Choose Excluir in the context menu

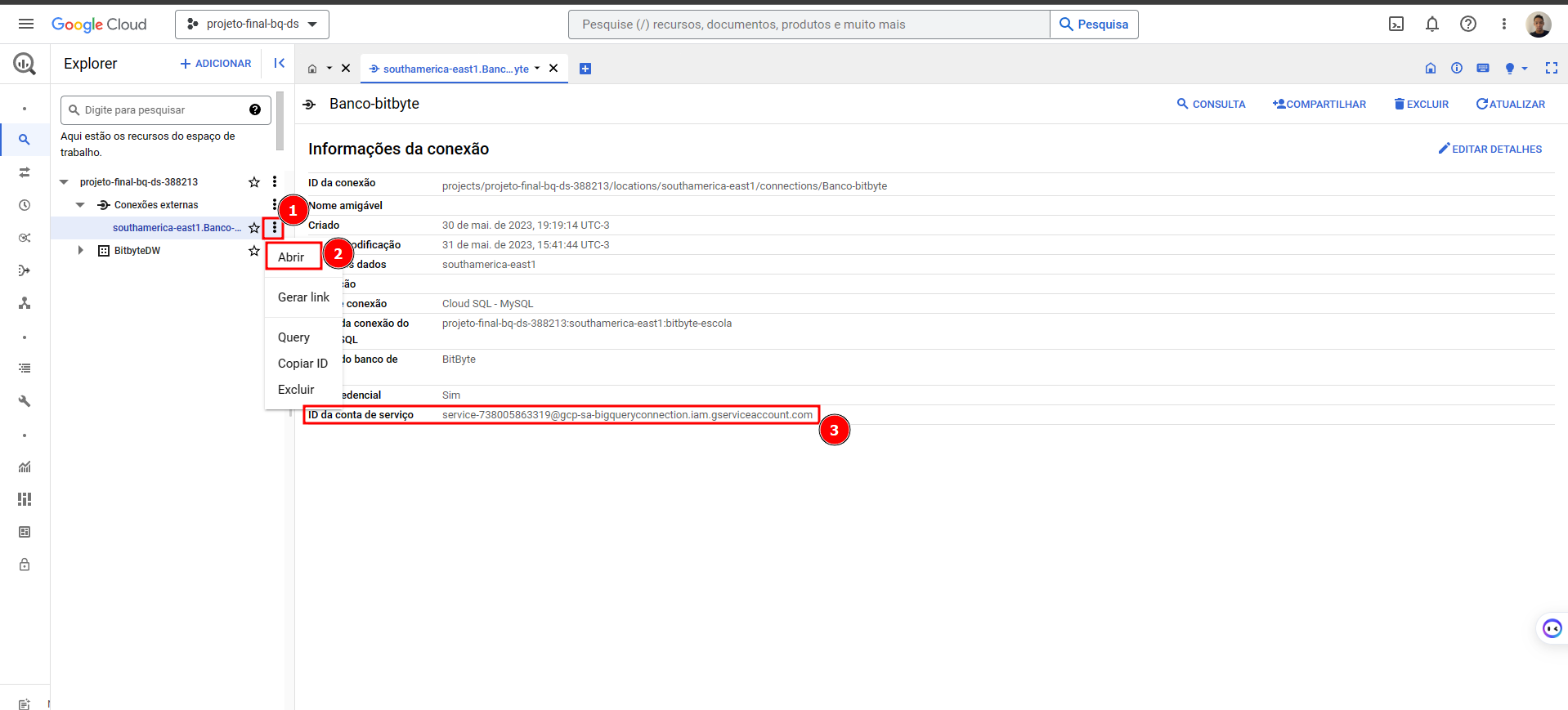(303, 390)
